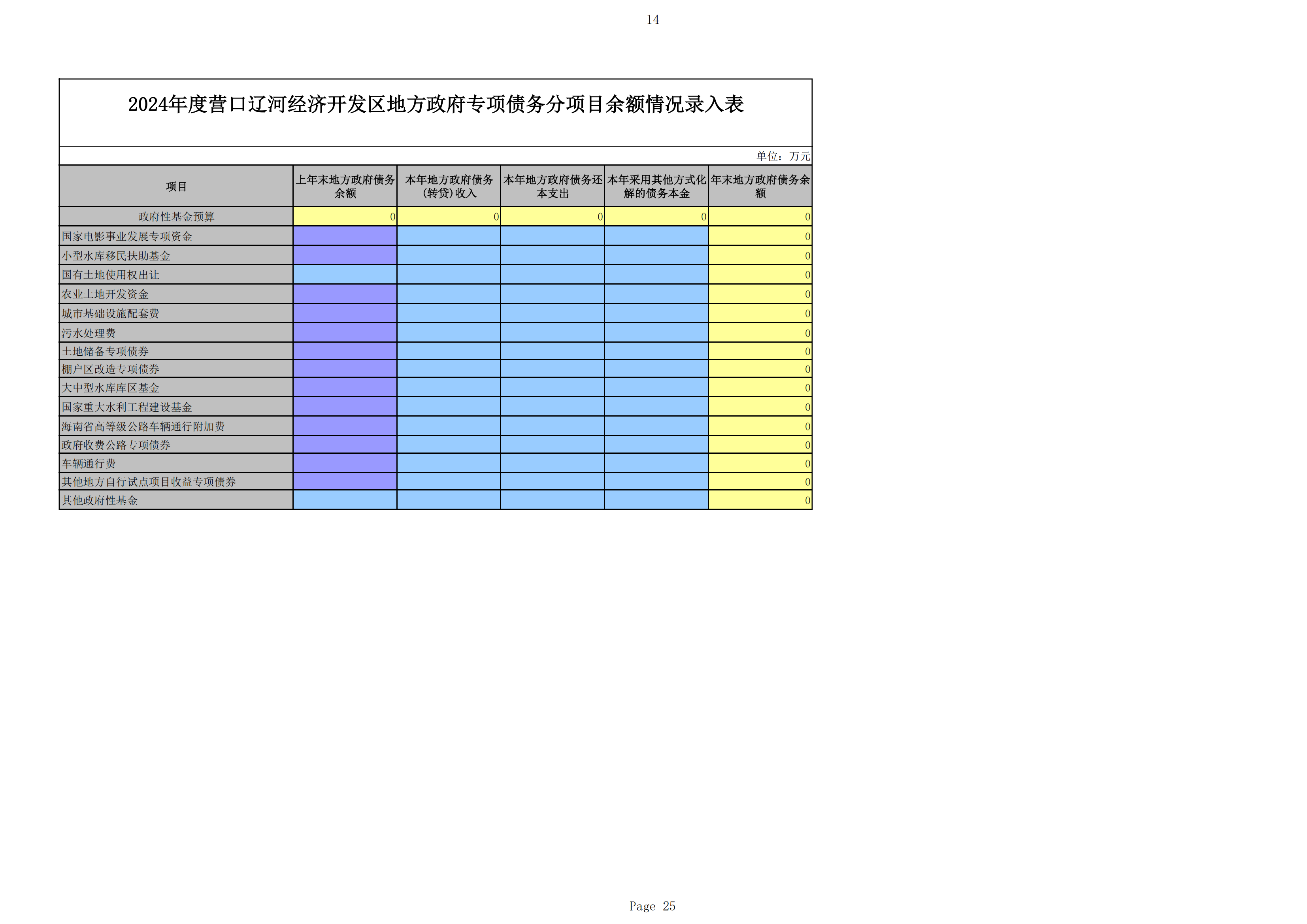Viewport: 1307px width, 924px height.
Task: Click the 棚户区改造专项债券 row label
Action: coord(177,369)
